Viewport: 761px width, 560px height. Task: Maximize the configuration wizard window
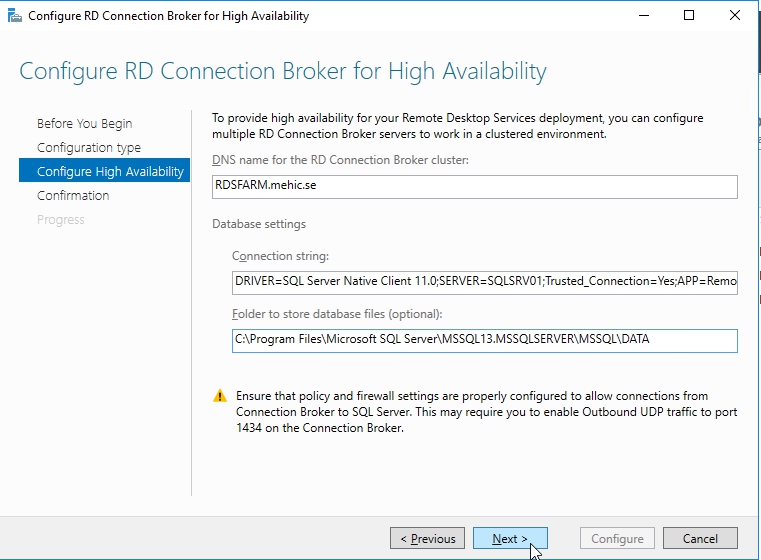[689, 16]
